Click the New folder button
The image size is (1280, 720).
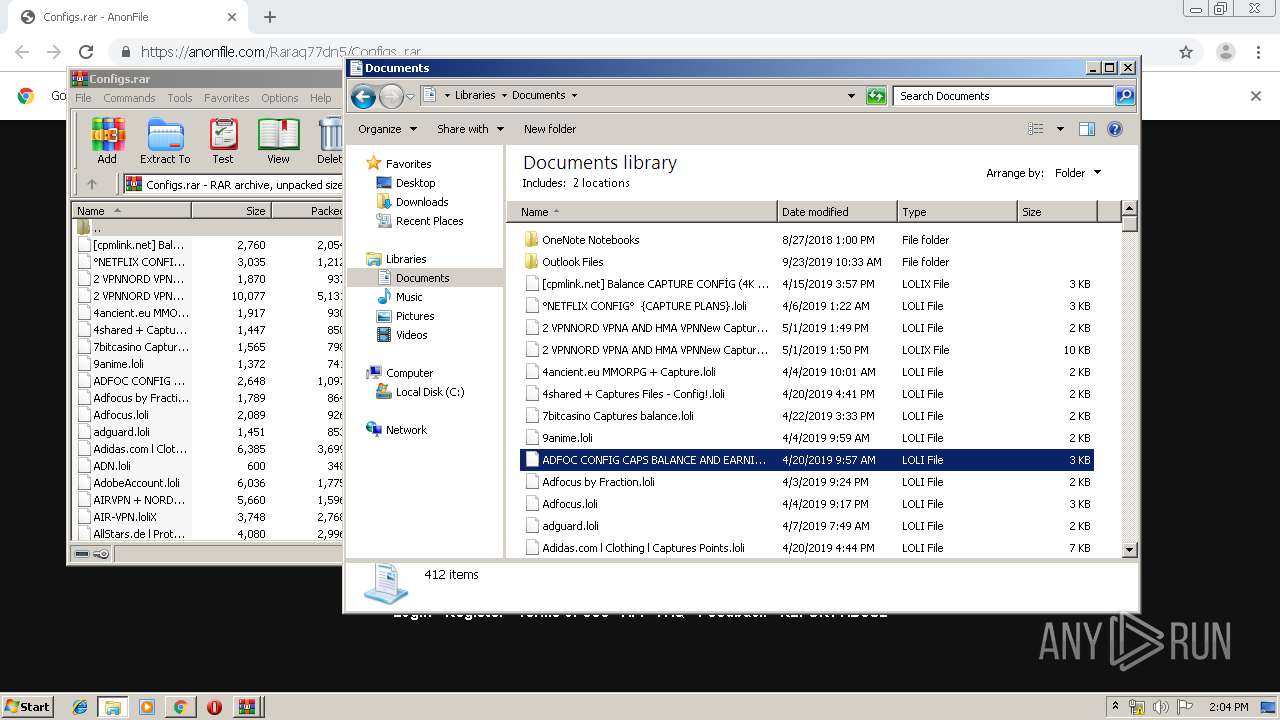click(x=550, y=129)
